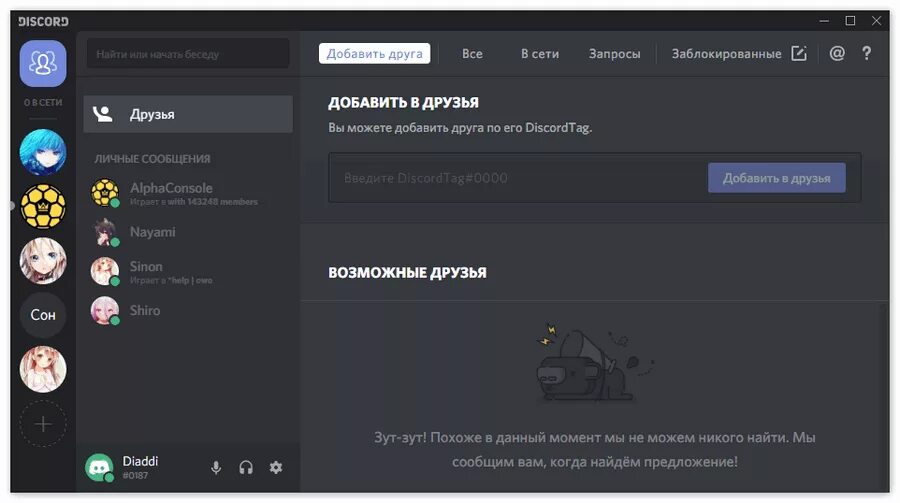Mute the microphone
900x503 pixels.
click(x=216, y=467)
